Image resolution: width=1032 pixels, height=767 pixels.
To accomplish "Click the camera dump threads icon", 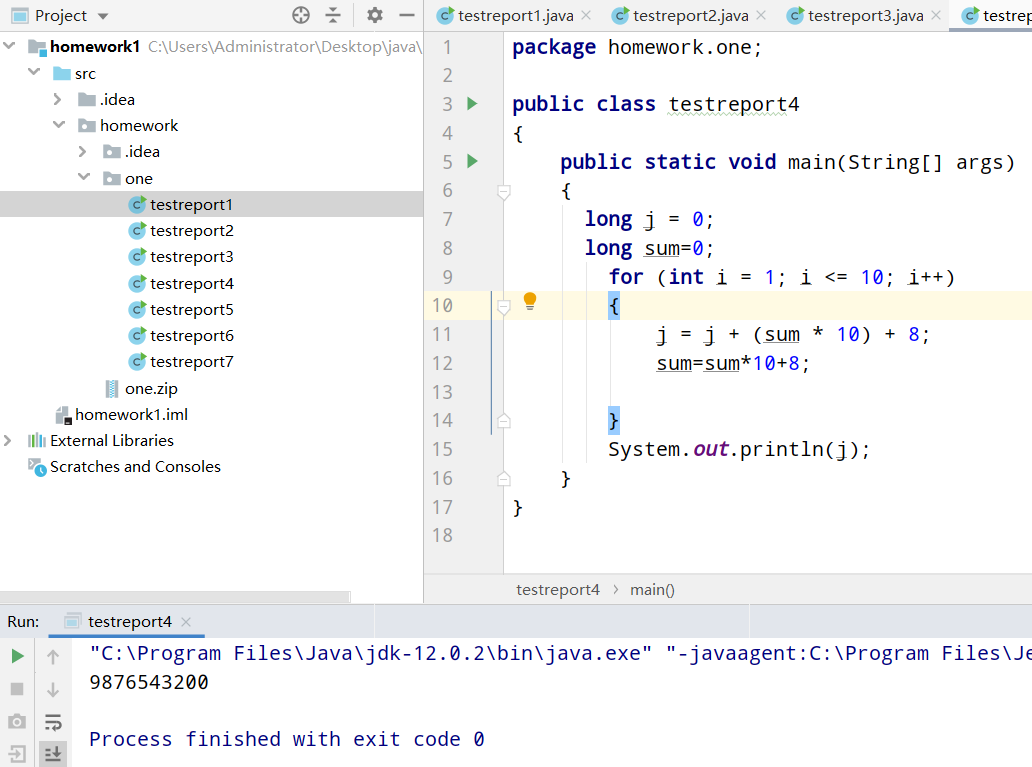I will 17,722.
